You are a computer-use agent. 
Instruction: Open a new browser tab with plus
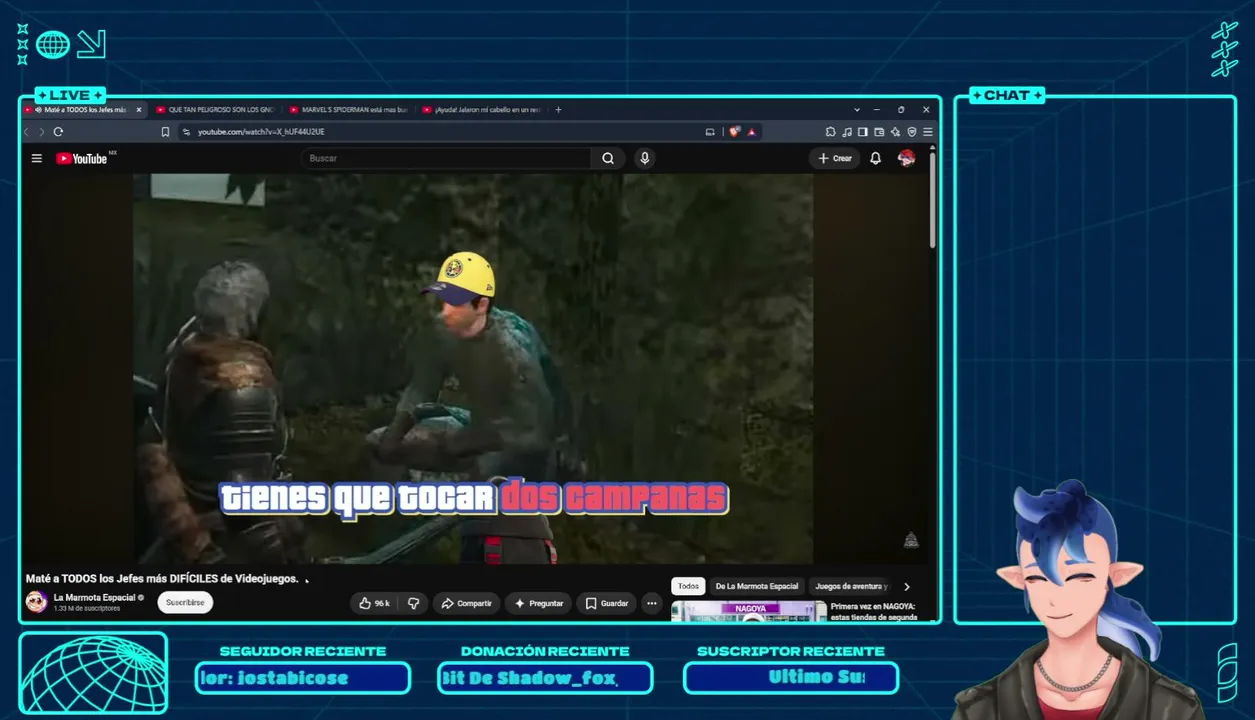[558, 110]
